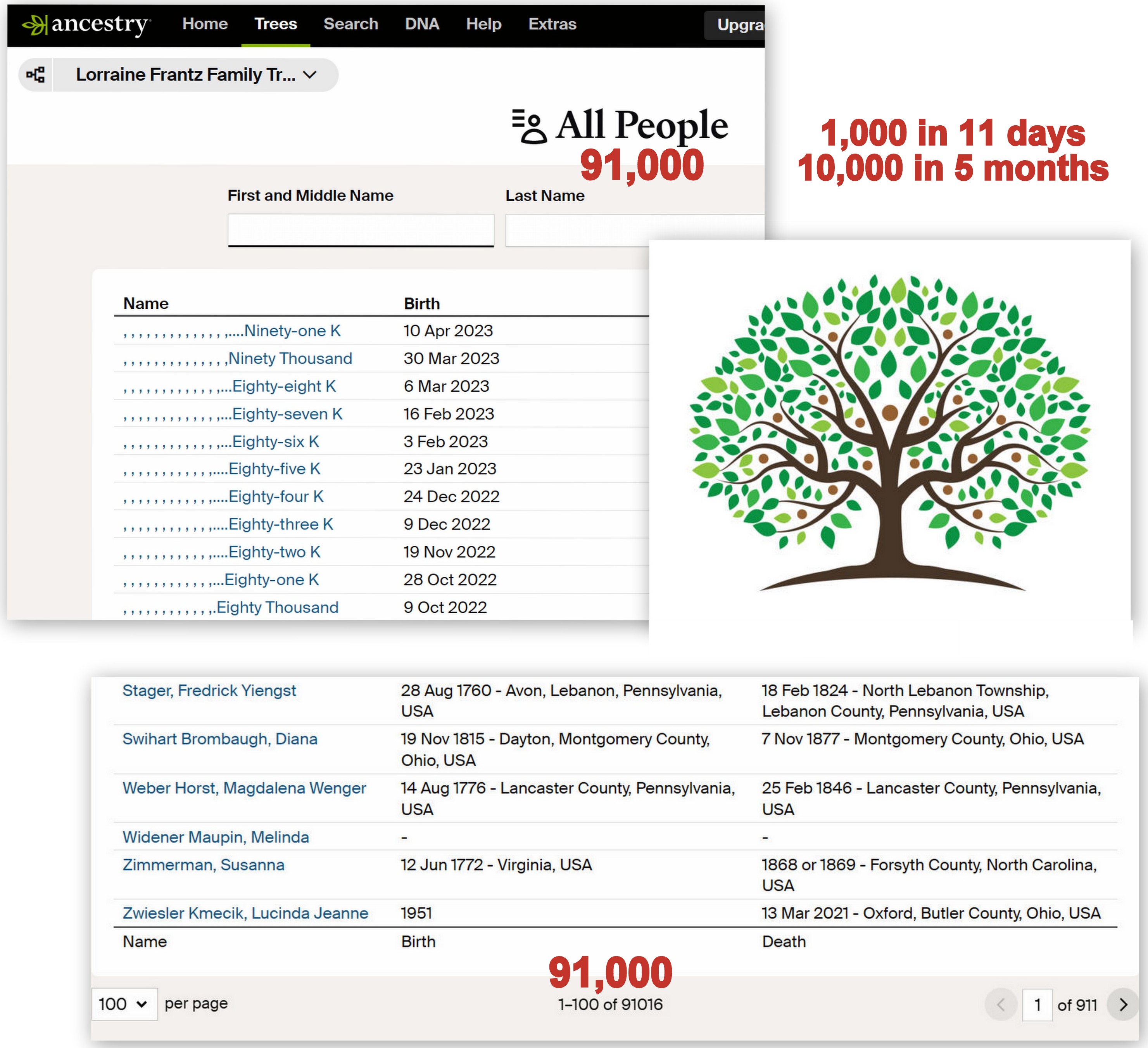Expand the Lorraine Frantz Family Tree dropdown
This screenshot has height=1048, width=1148.
click(195, 74)
